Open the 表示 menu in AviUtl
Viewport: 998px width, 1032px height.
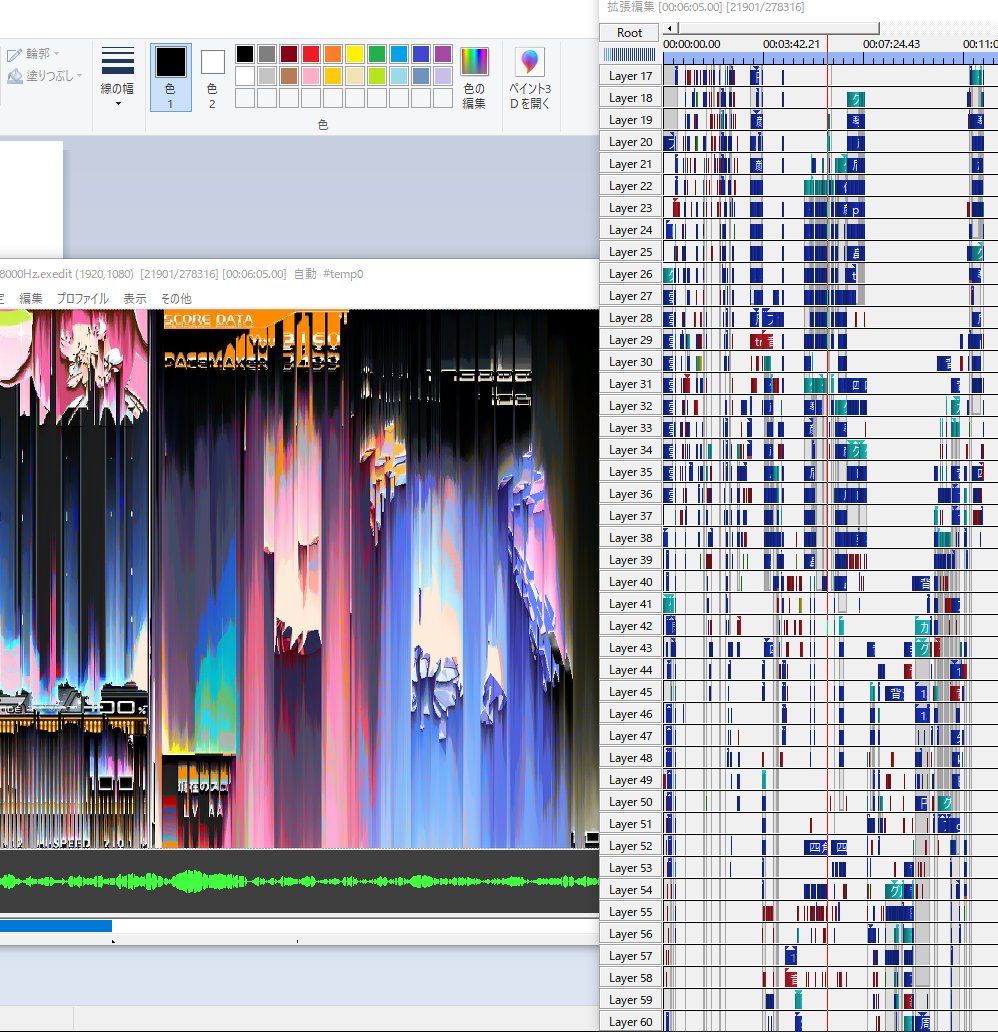pyautogui.click(x=135, y=298)
